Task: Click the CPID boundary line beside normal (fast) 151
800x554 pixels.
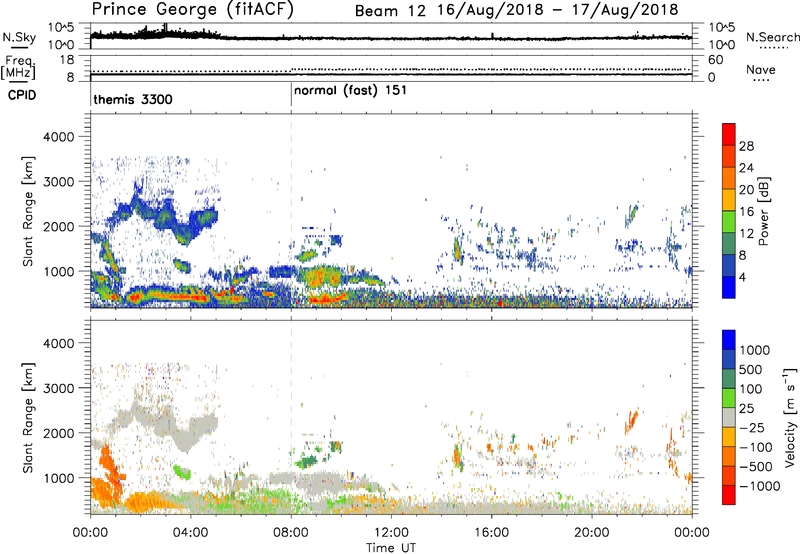Action: point(291,95)
